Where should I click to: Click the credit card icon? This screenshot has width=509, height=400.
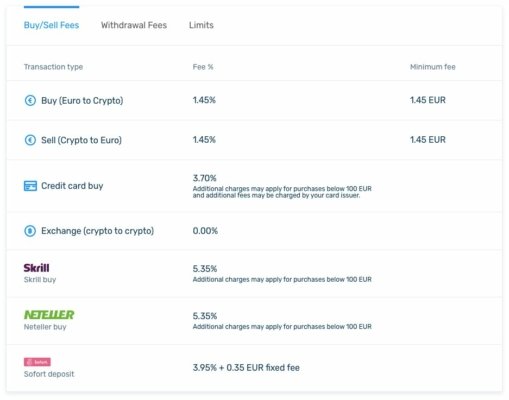pos(30,186)
